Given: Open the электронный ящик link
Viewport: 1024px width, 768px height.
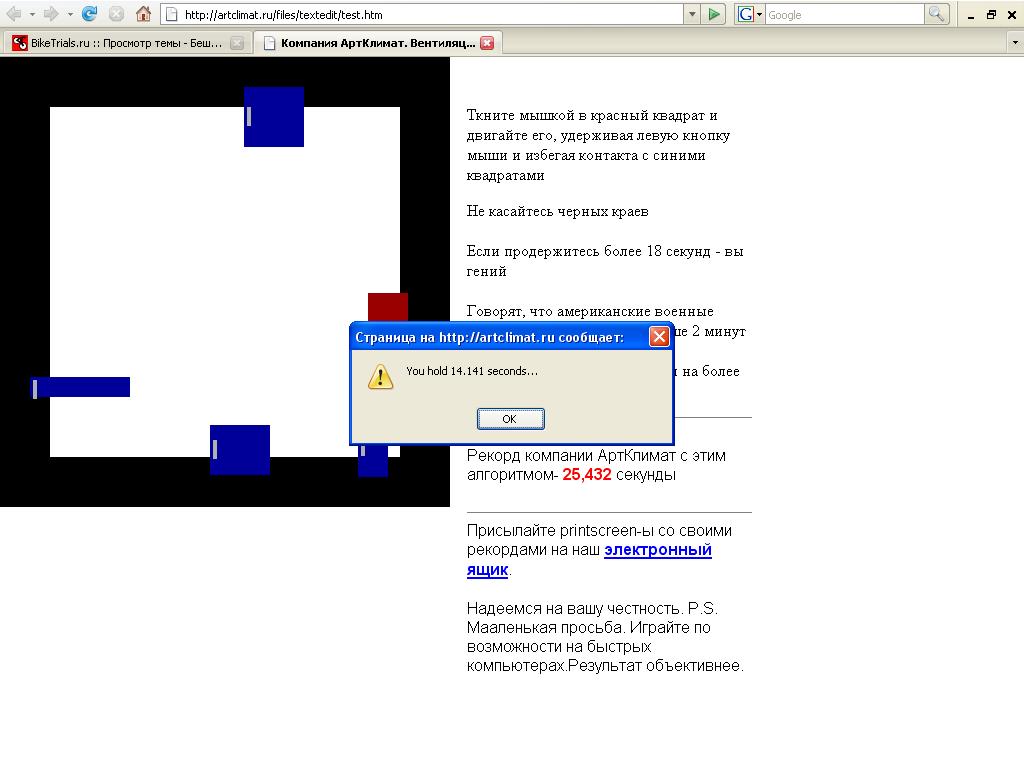Looking at the screenshot, I should click(x=589, y=560).
